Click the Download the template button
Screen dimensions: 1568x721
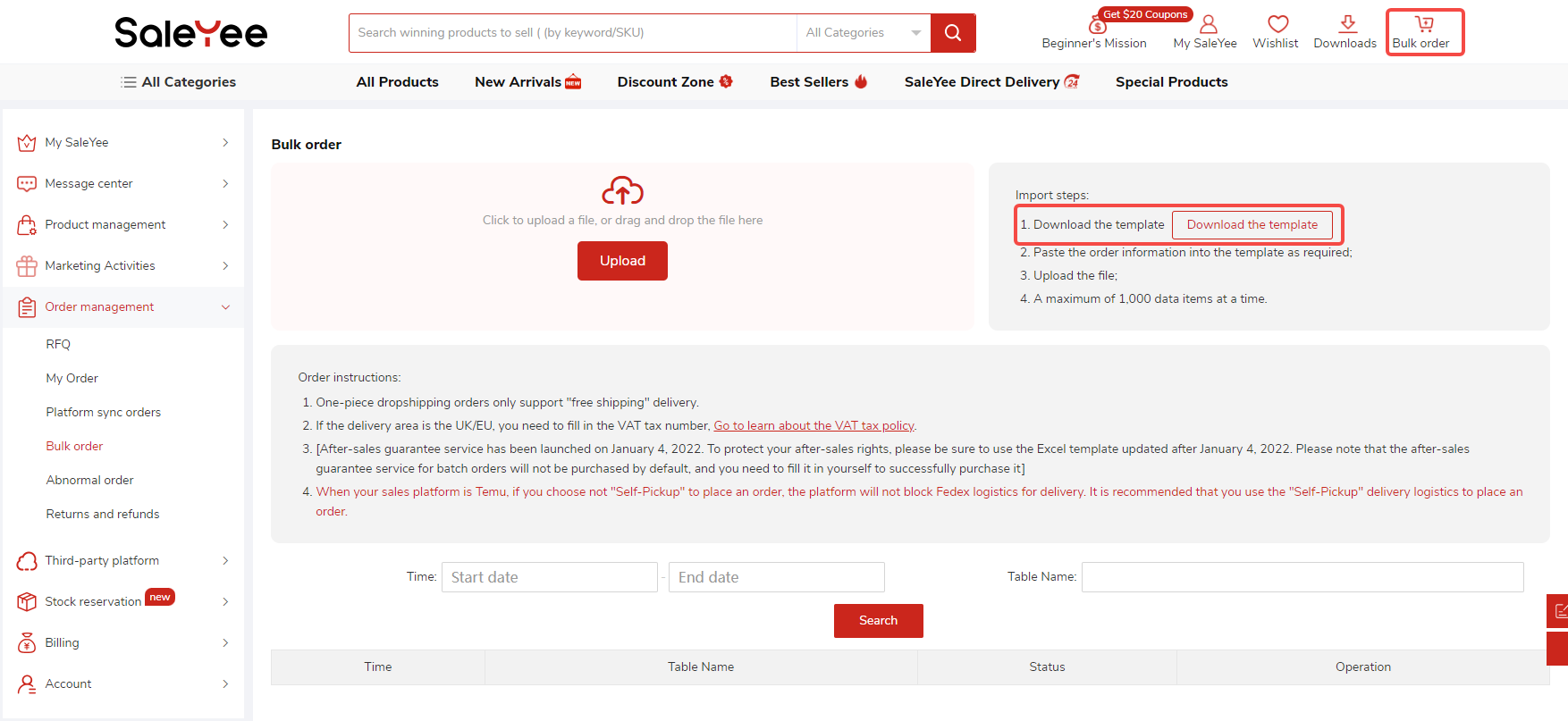[1252, 225]
